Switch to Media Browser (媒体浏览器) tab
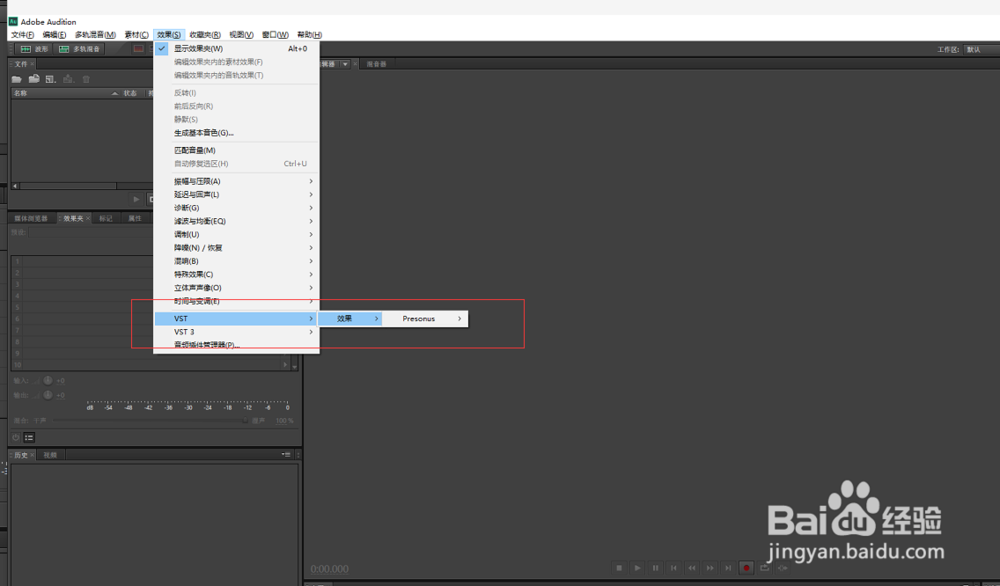The width and height of the screenshot is (1000, 586). tap(31, 219)
